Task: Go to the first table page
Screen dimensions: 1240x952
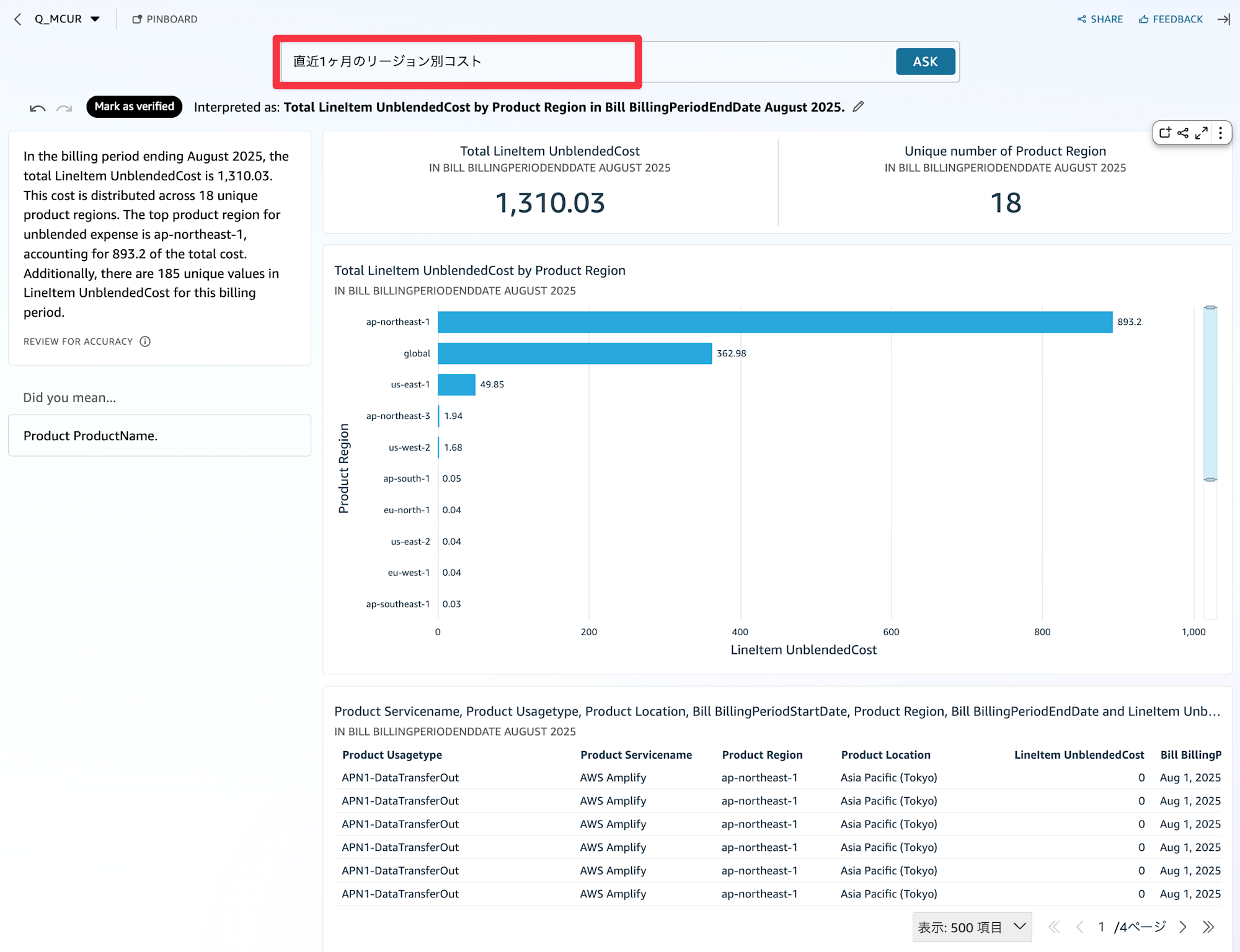Action: pyautogui.click(x=1053, y=927)
